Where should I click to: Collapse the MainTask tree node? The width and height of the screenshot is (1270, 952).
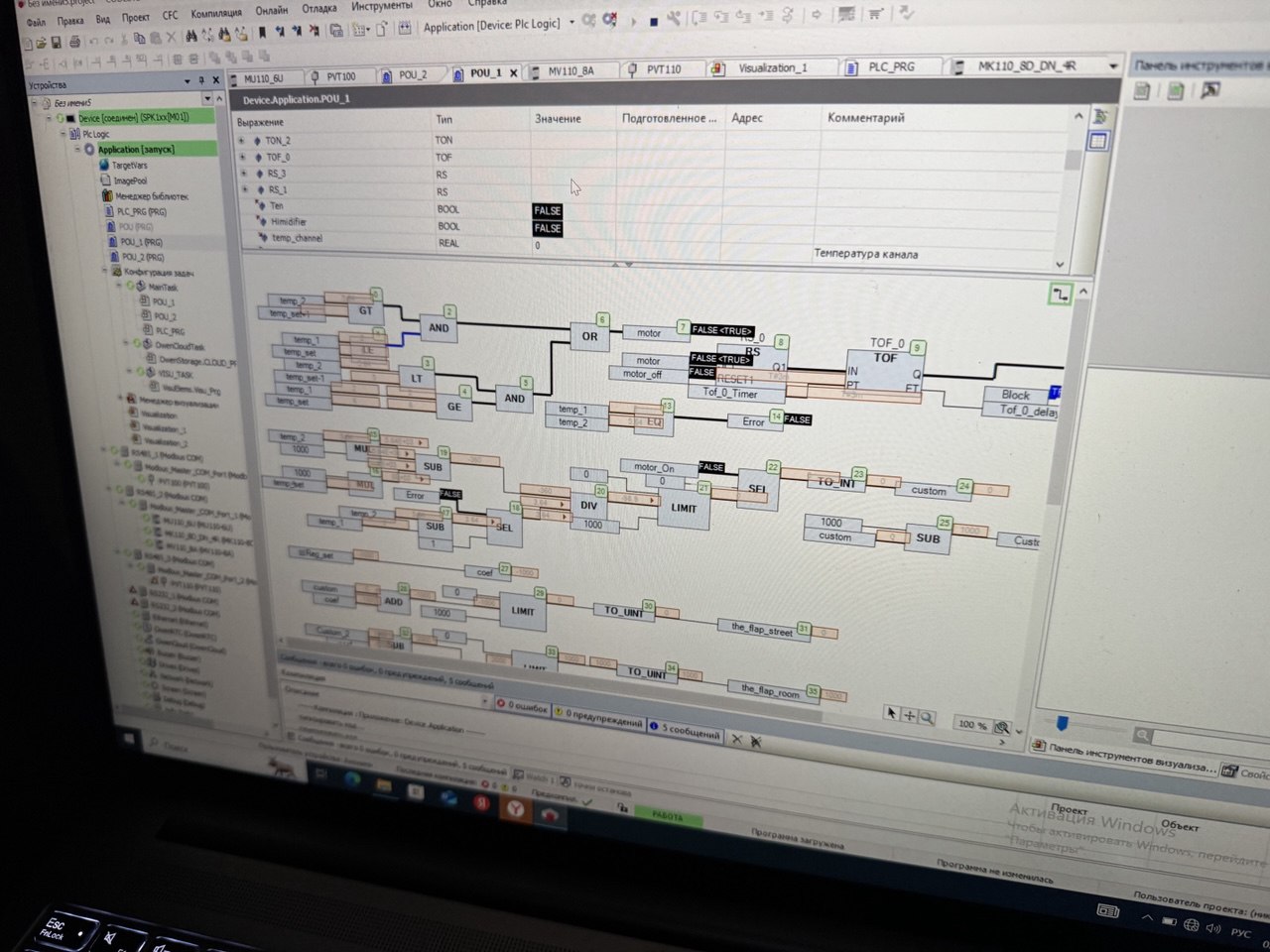(x=119, y=287)
